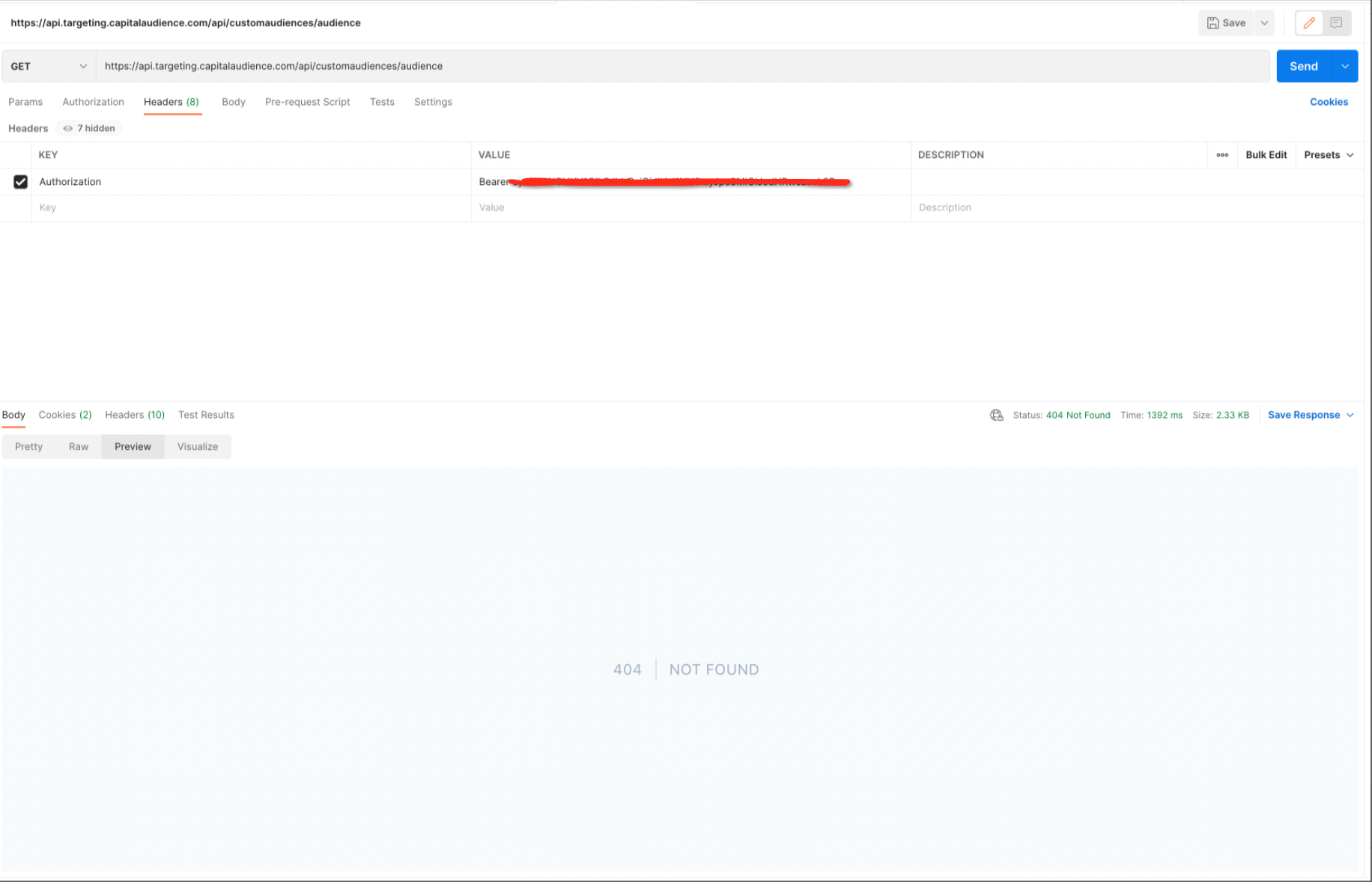Switch to the Pre-request Script tab

[307, 102]
